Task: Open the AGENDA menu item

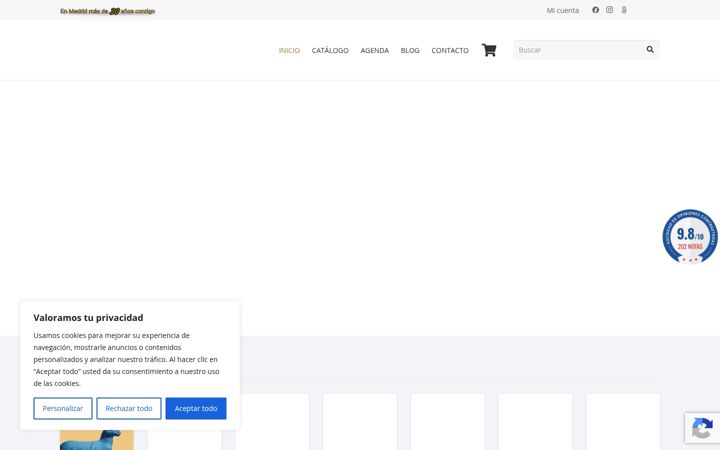Action: (374, 51)
